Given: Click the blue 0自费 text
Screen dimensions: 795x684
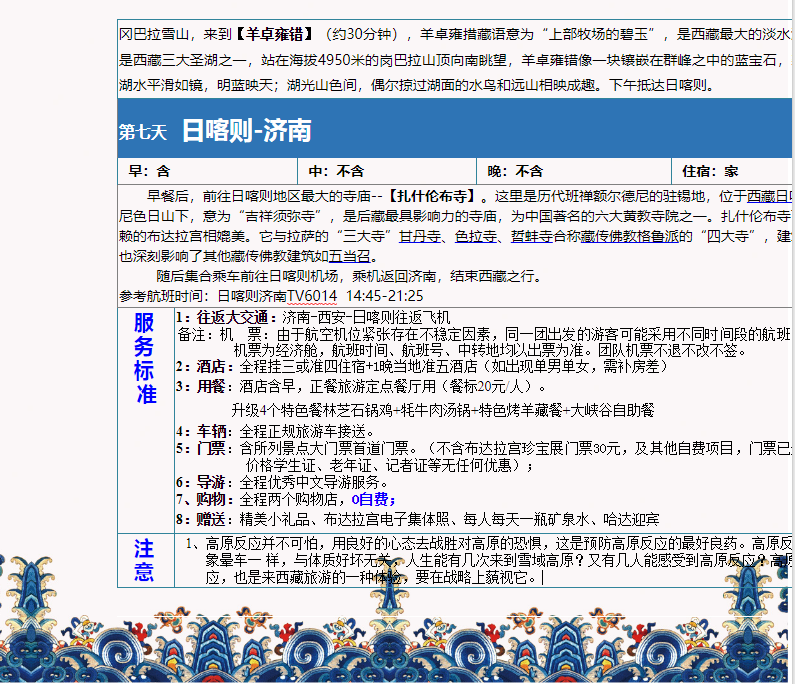Looking at the screenshot, I should click(x=373, y=499).
